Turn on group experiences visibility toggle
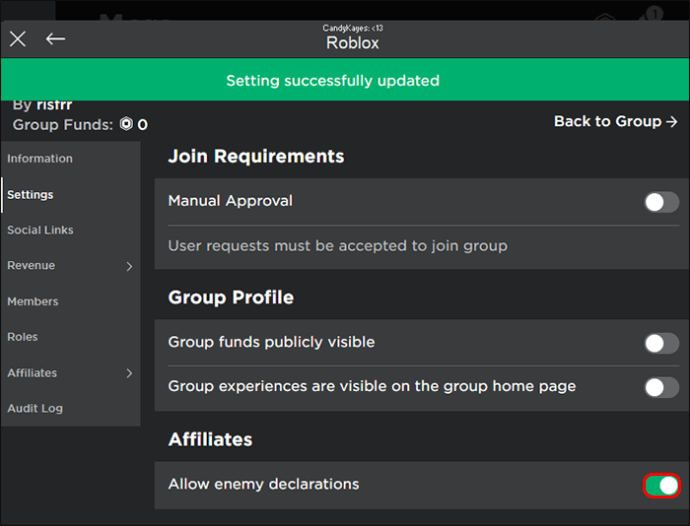The image size is (690, 526). coord(662,387)
